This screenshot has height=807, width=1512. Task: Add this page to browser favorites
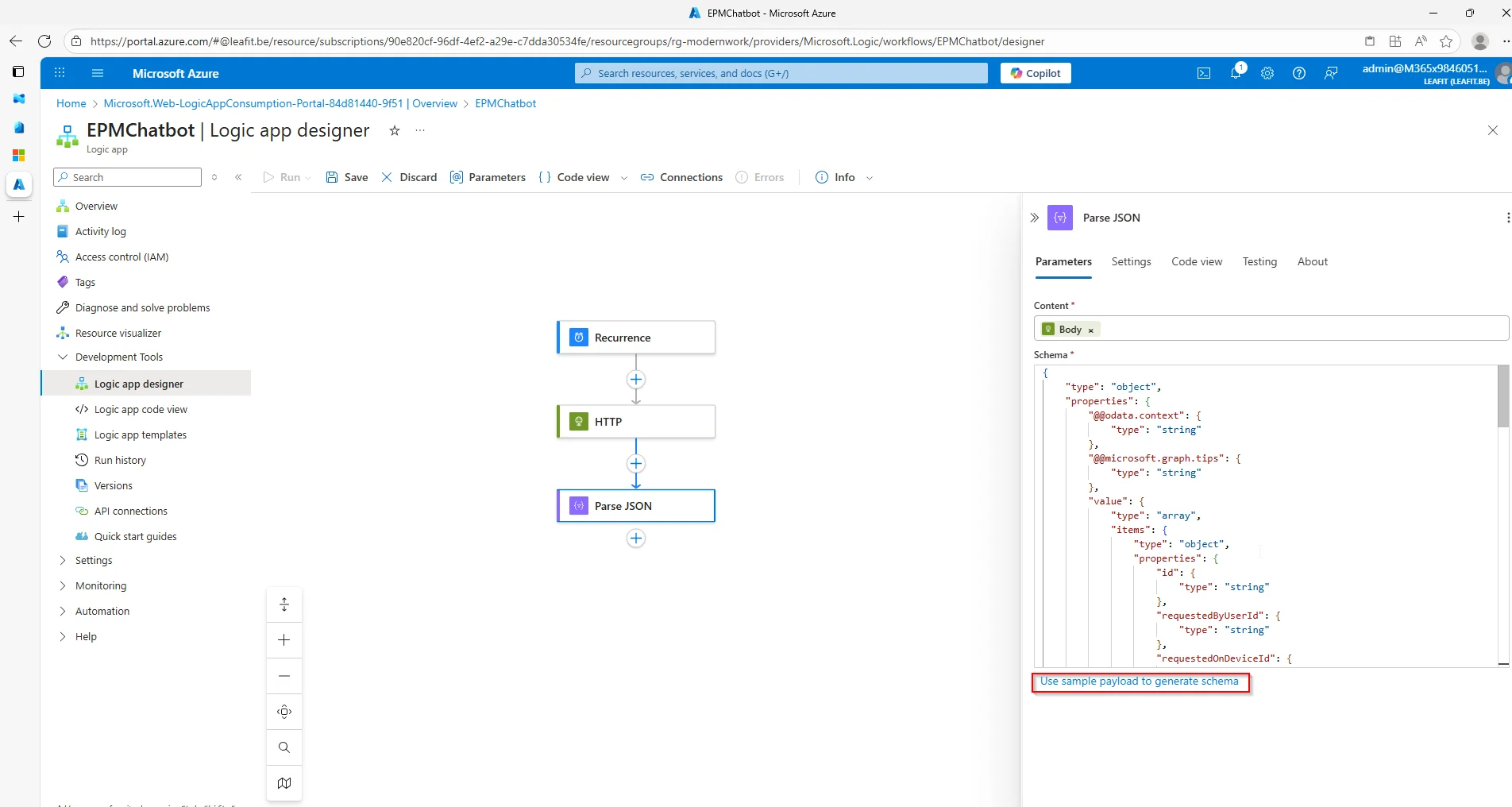(x=1446, y=41)
